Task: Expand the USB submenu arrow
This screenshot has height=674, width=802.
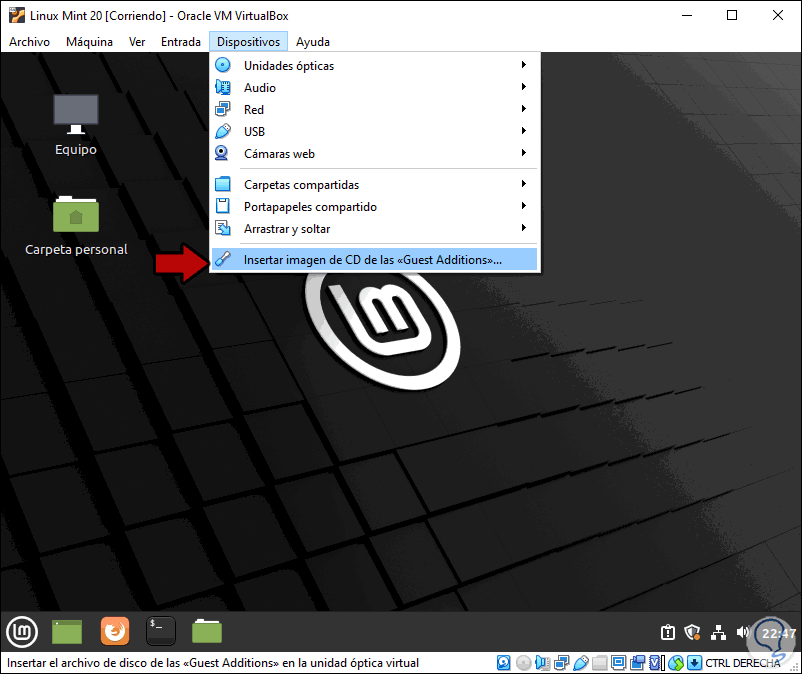Action: tap(524, 130)
